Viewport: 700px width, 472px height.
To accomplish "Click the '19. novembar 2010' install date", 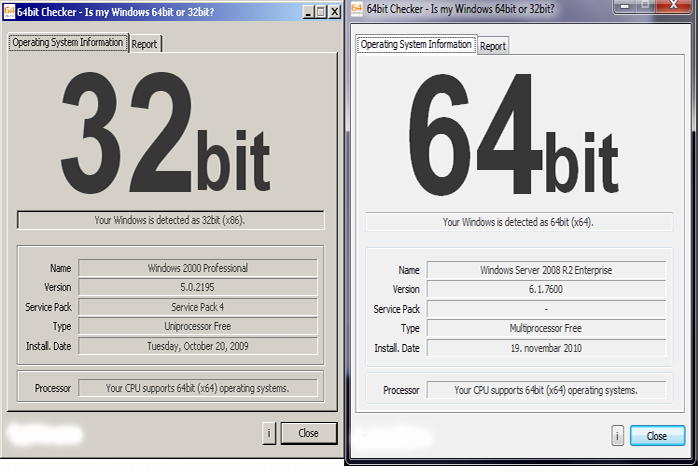I will click(x=546, y=348).
